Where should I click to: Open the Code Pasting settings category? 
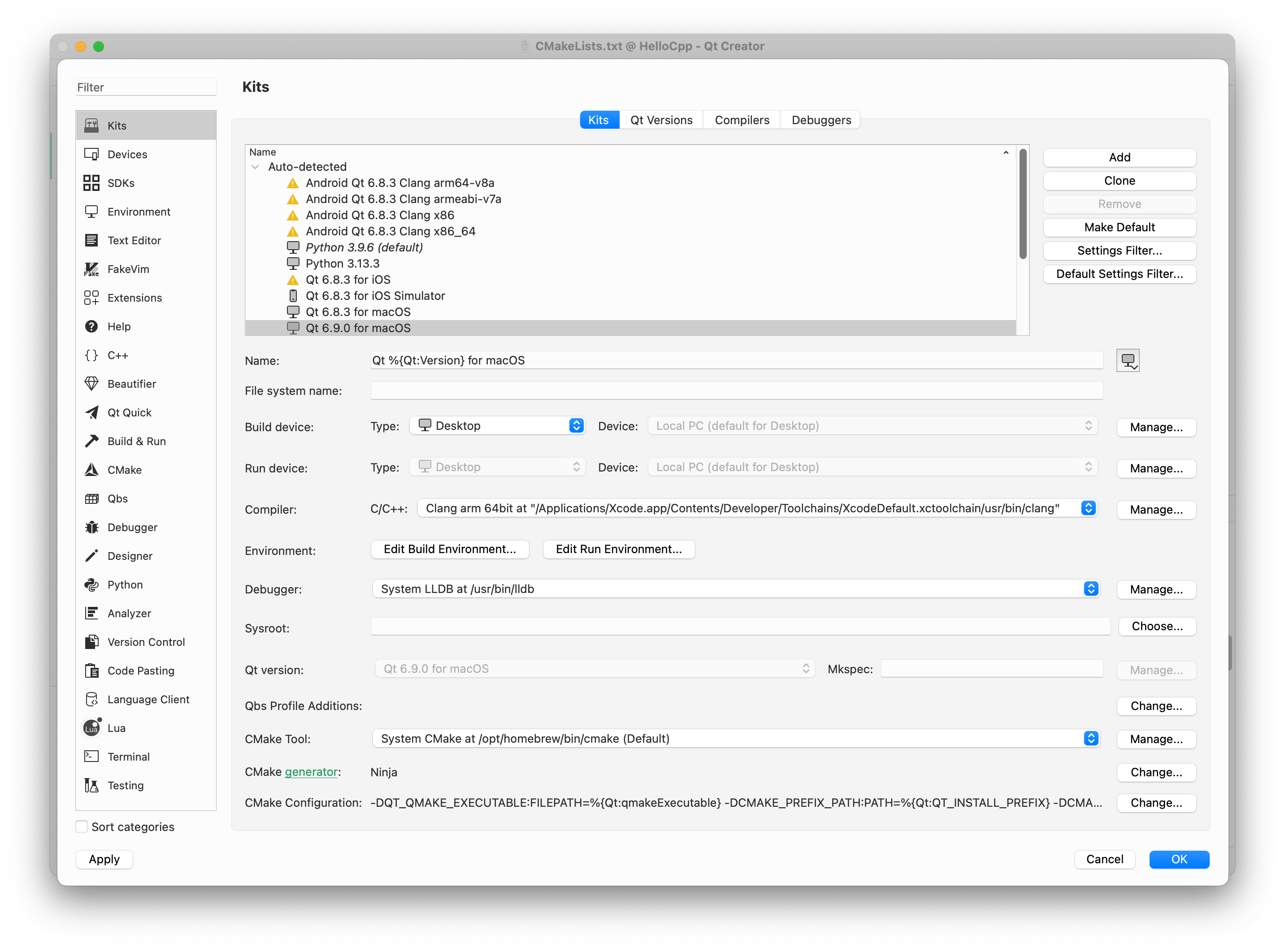coord(146,671)
